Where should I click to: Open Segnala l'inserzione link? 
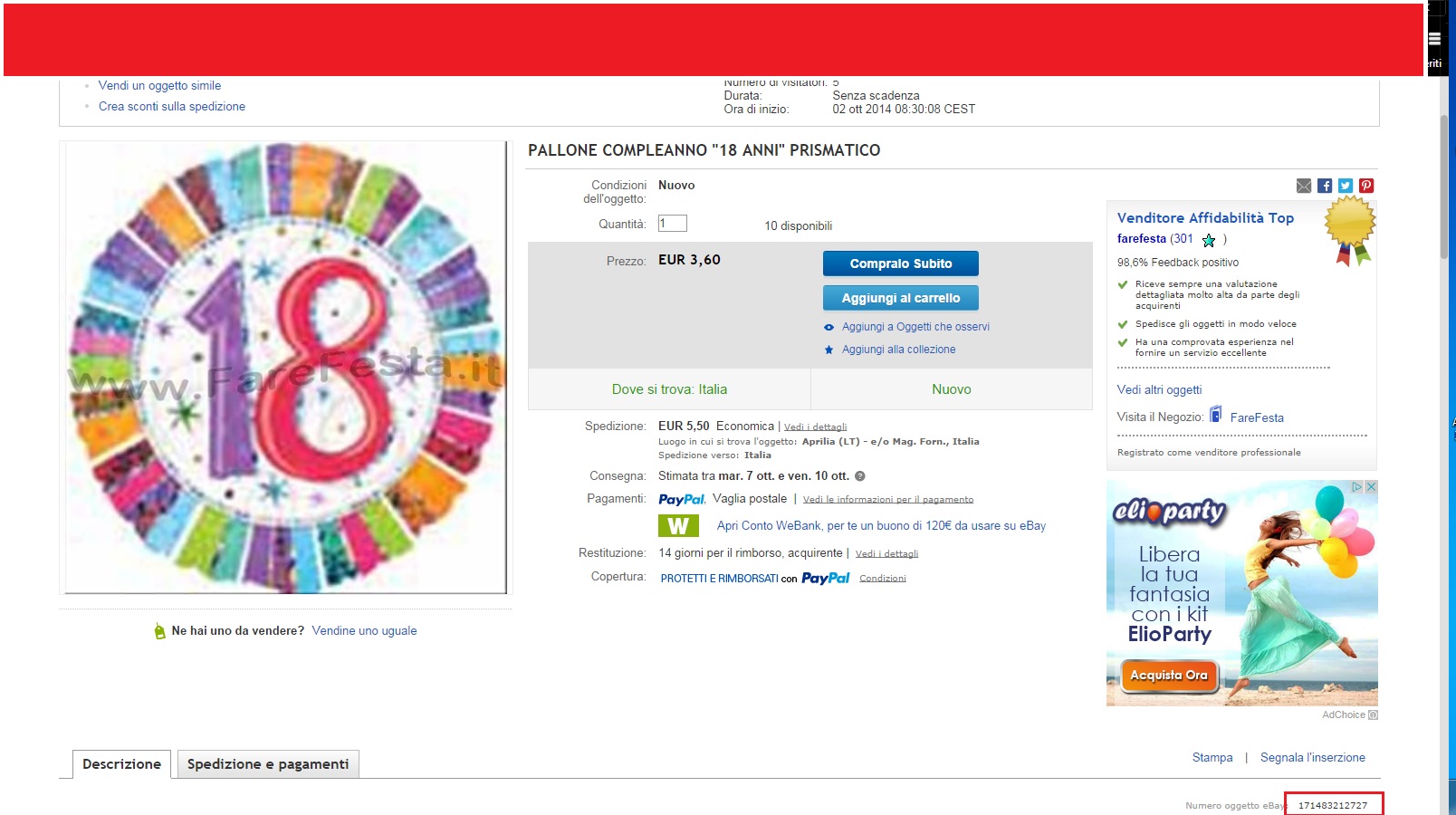click(x=1312, y=758)
